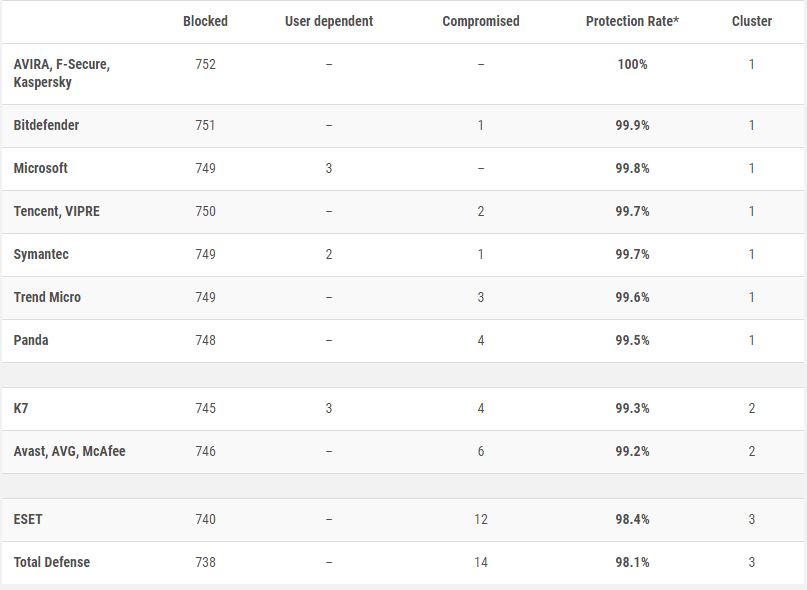Click the 752 blocked count cell
This screenshot has height=590, width=807.
click(205, 64)
